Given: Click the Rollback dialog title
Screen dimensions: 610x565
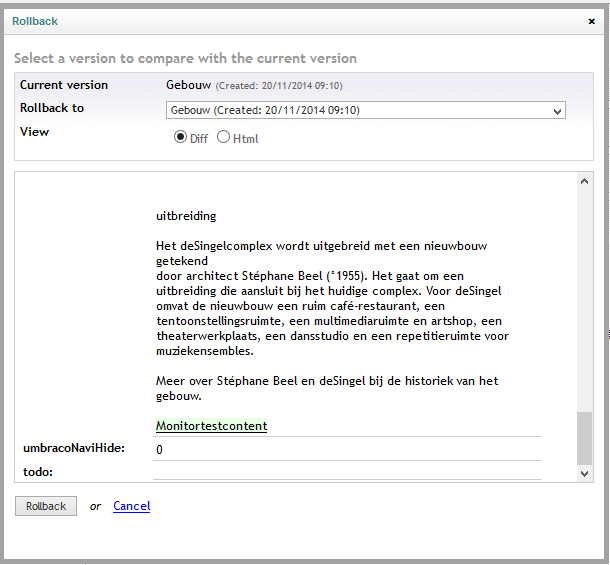Looking at the screenshot, I should coord(35,21).
